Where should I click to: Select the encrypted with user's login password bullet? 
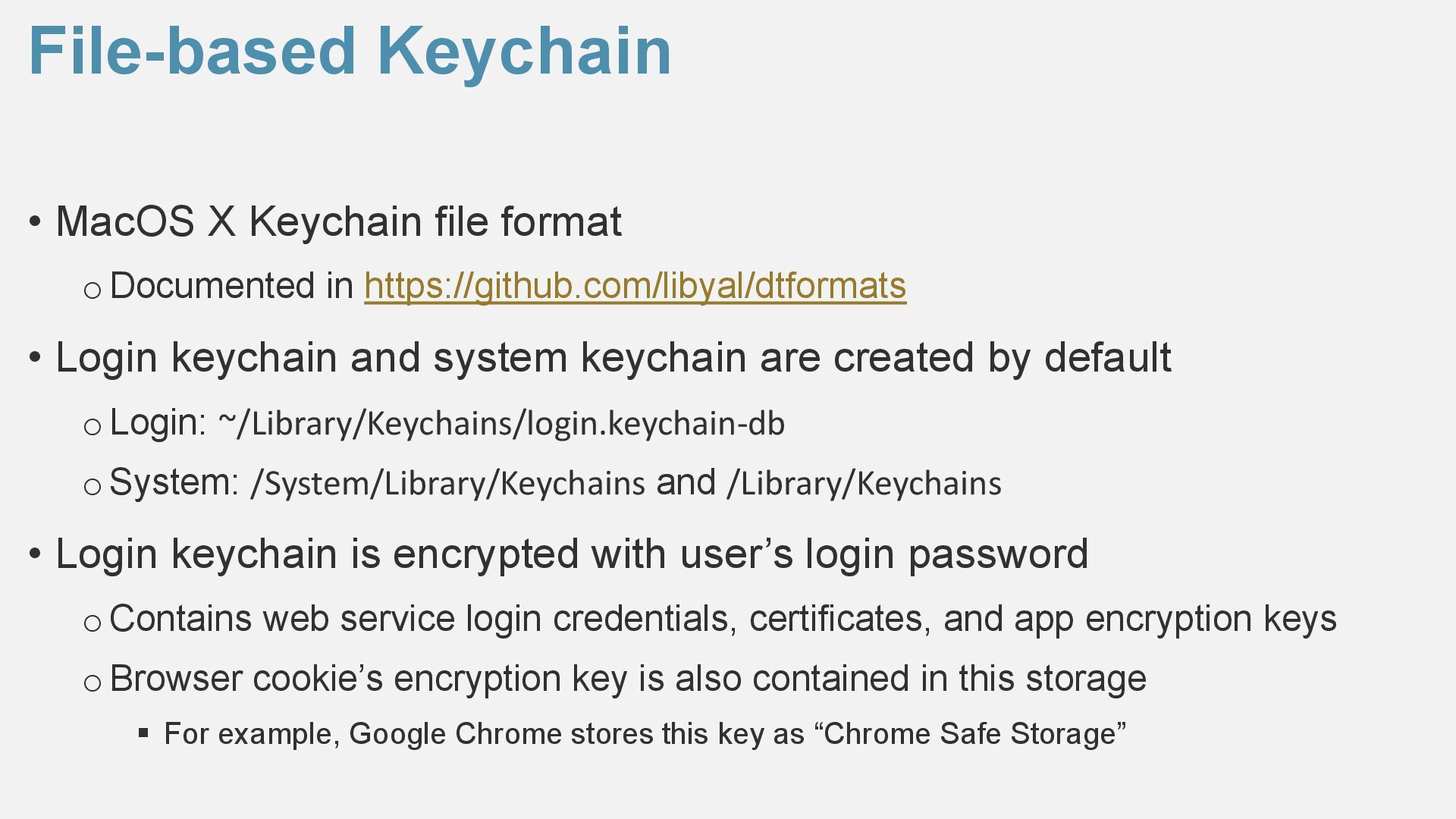572,554
